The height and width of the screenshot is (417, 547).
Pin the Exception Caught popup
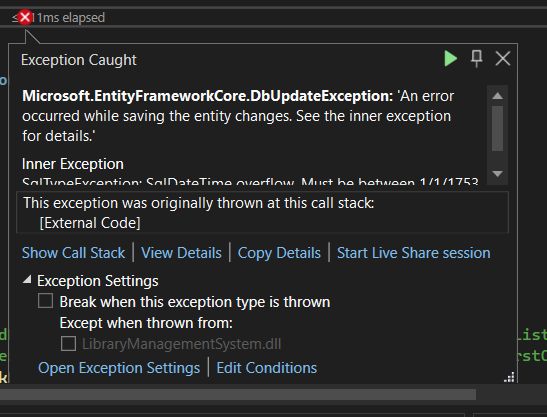tap(477, 58)
